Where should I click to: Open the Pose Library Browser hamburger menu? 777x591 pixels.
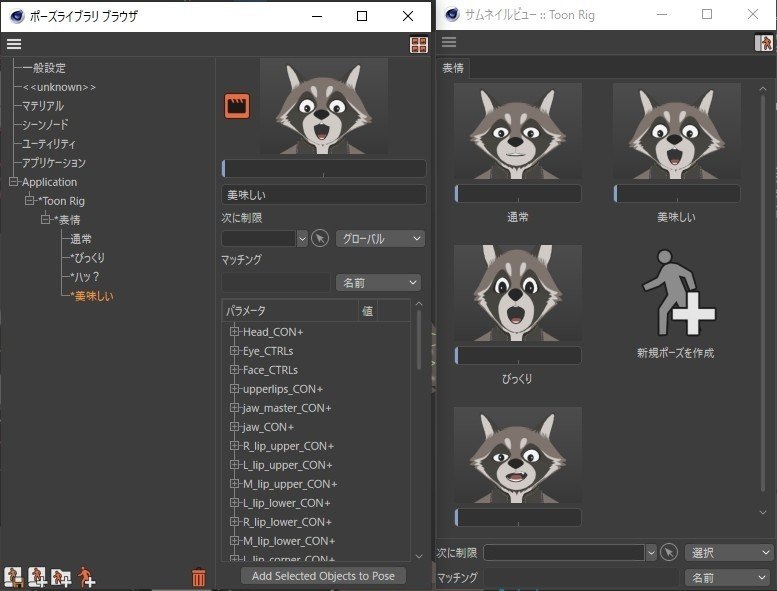[14, 44]
